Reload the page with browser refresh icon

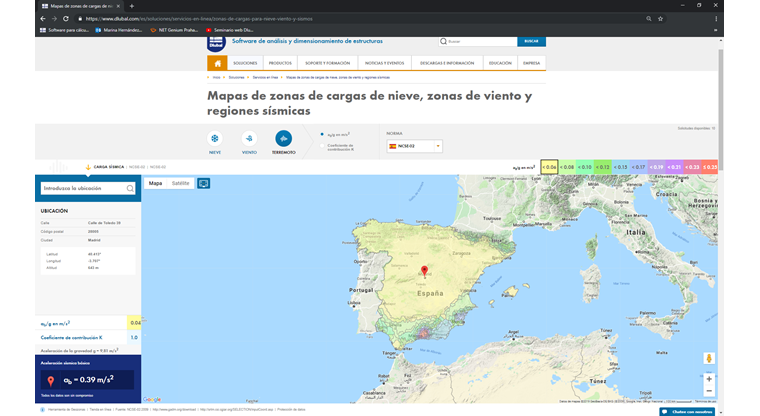click(x=66, y=19)
